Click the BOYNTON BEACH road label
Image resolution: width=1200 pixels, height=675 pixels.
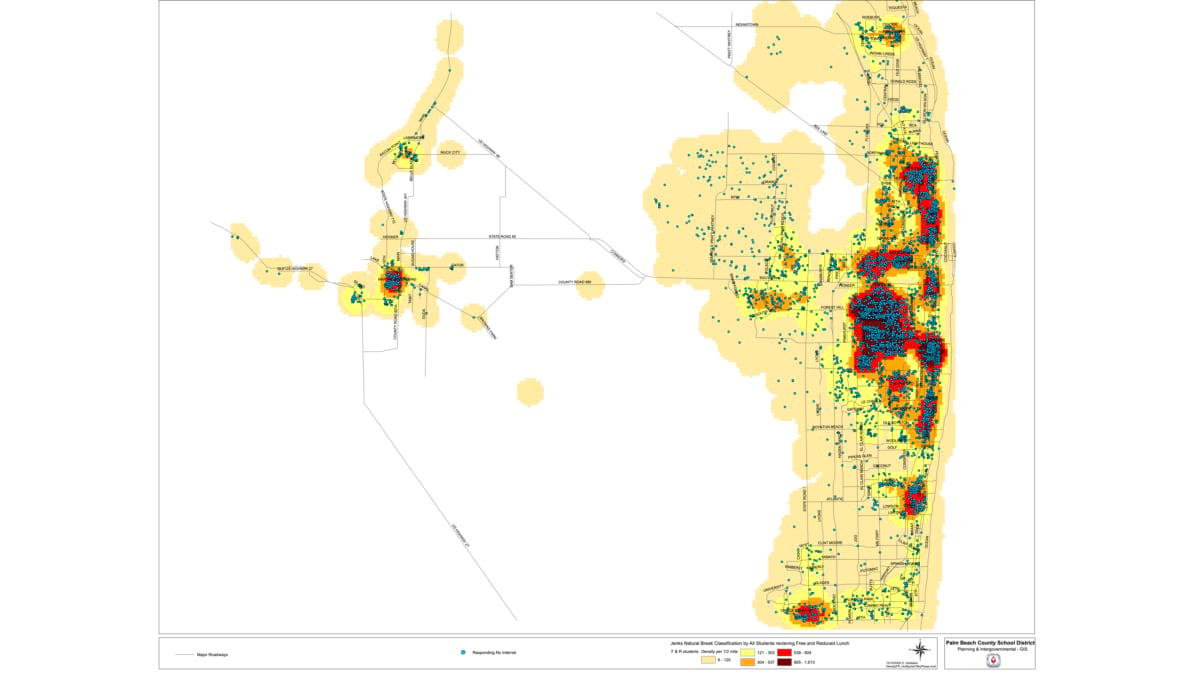point(827,427)
